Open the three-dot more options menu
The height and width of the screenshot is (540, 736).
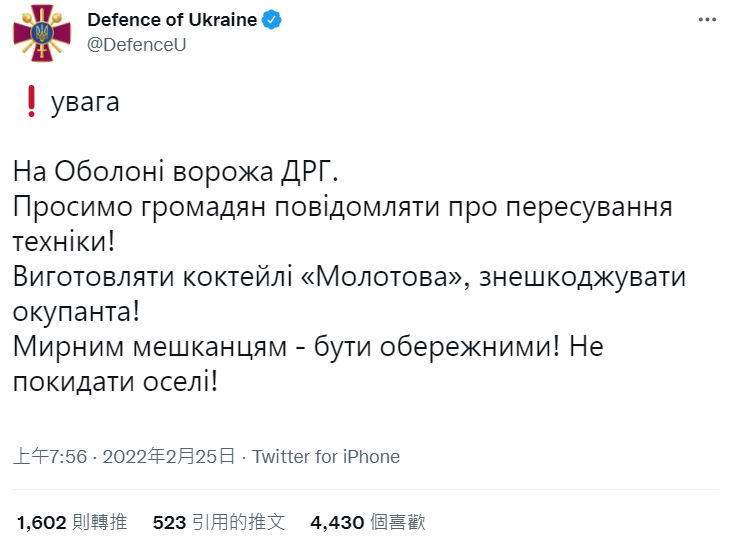707,20
